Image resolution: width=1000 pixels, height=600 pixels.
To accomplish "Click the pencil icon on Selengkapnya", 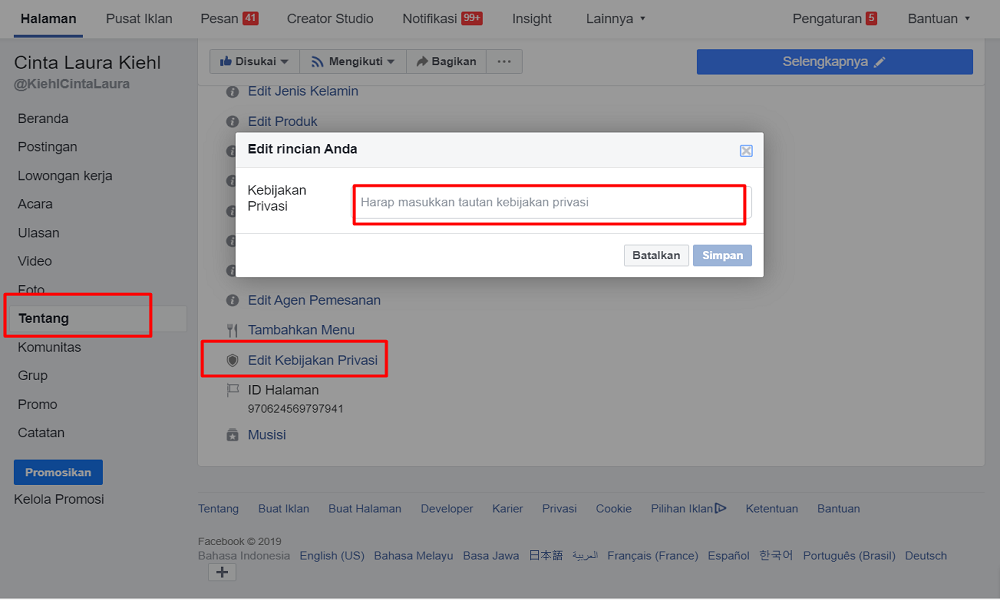I will pos(879,62).
